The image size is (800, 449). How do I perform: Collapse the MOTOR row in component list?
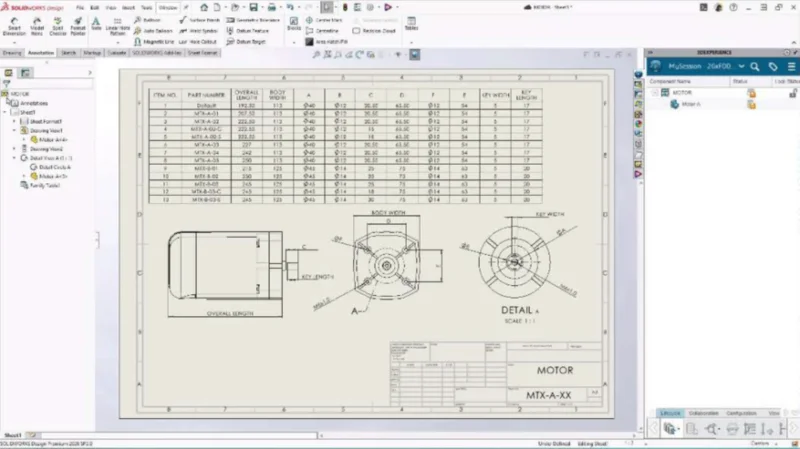point(655,93)
